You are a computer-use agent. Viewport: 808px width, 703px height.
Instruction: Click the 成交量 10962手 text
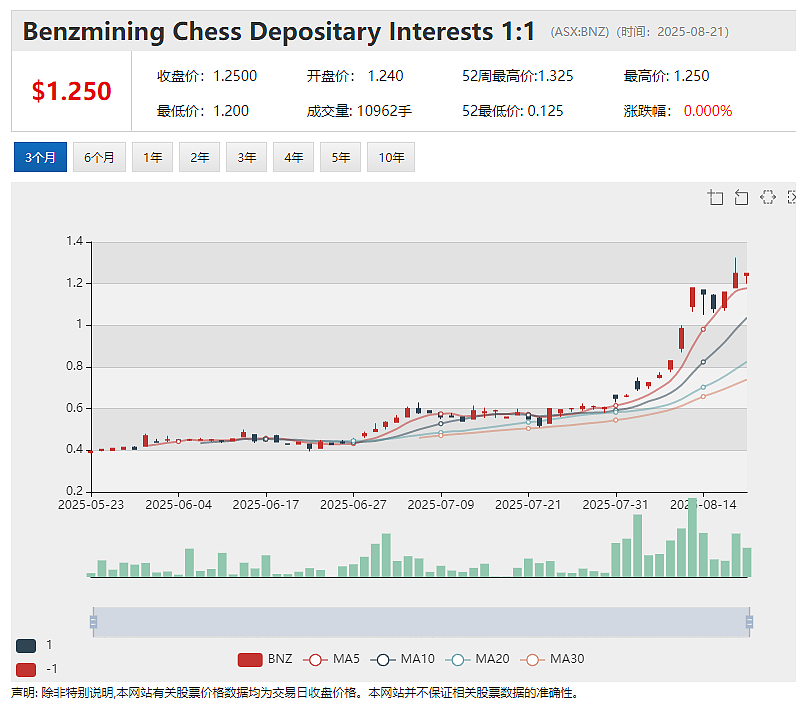(359, 111)
